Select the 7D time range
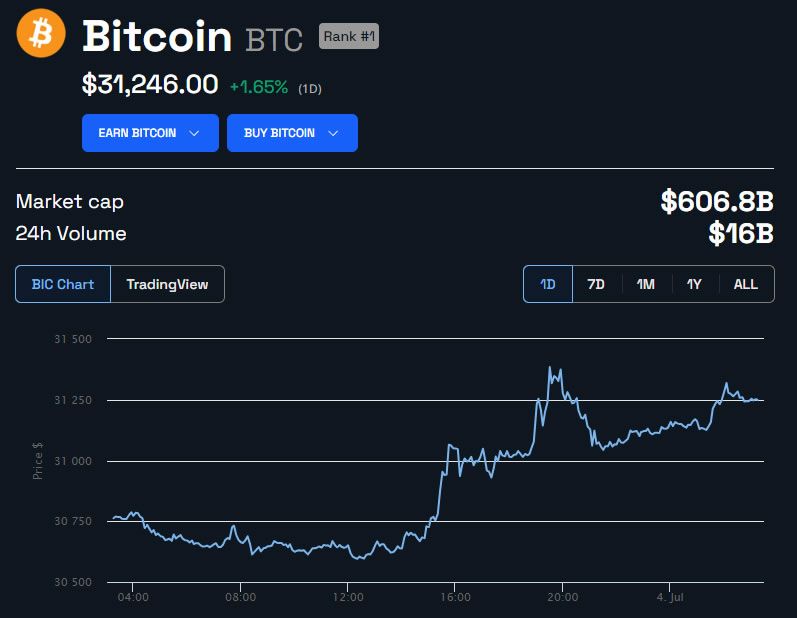Screen dimensions: 797x618 (x=596, y=284)
